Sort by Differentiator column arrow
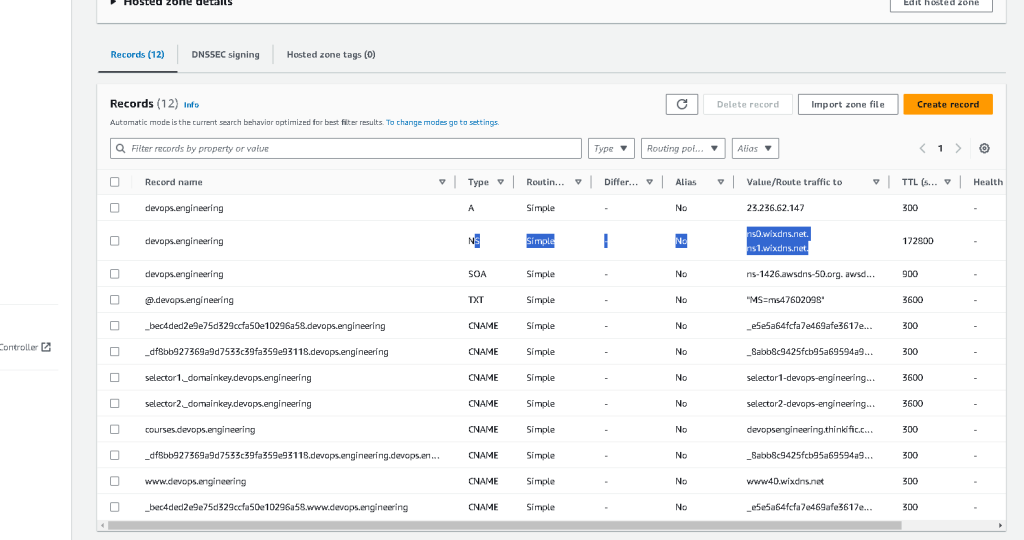Screen dimensions: 1024x540 click(649, 182)
